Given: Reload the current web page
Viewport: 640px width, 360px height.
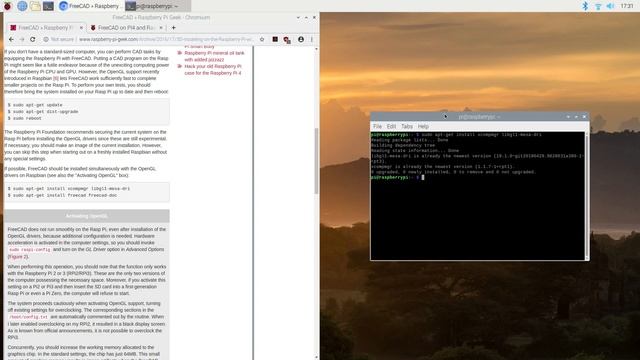Looking at the screenshot, I should coord(33,39).
